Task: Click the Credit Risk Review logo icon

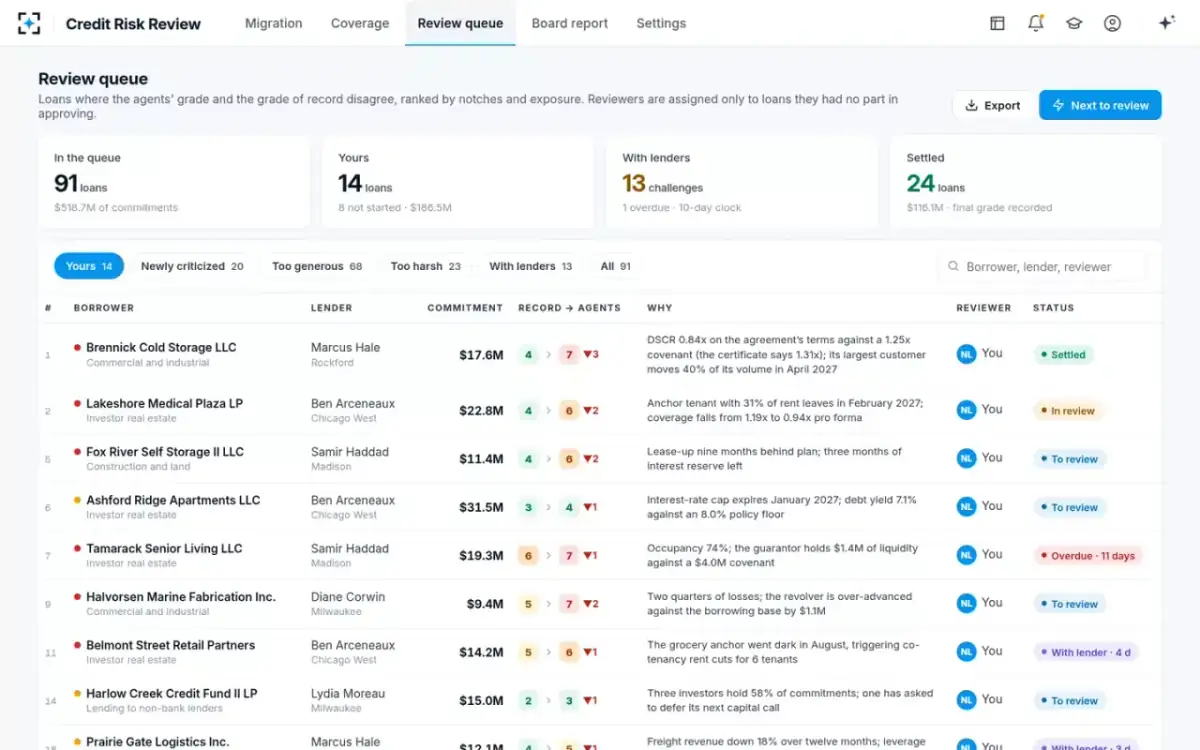Action: pos(29,23)
